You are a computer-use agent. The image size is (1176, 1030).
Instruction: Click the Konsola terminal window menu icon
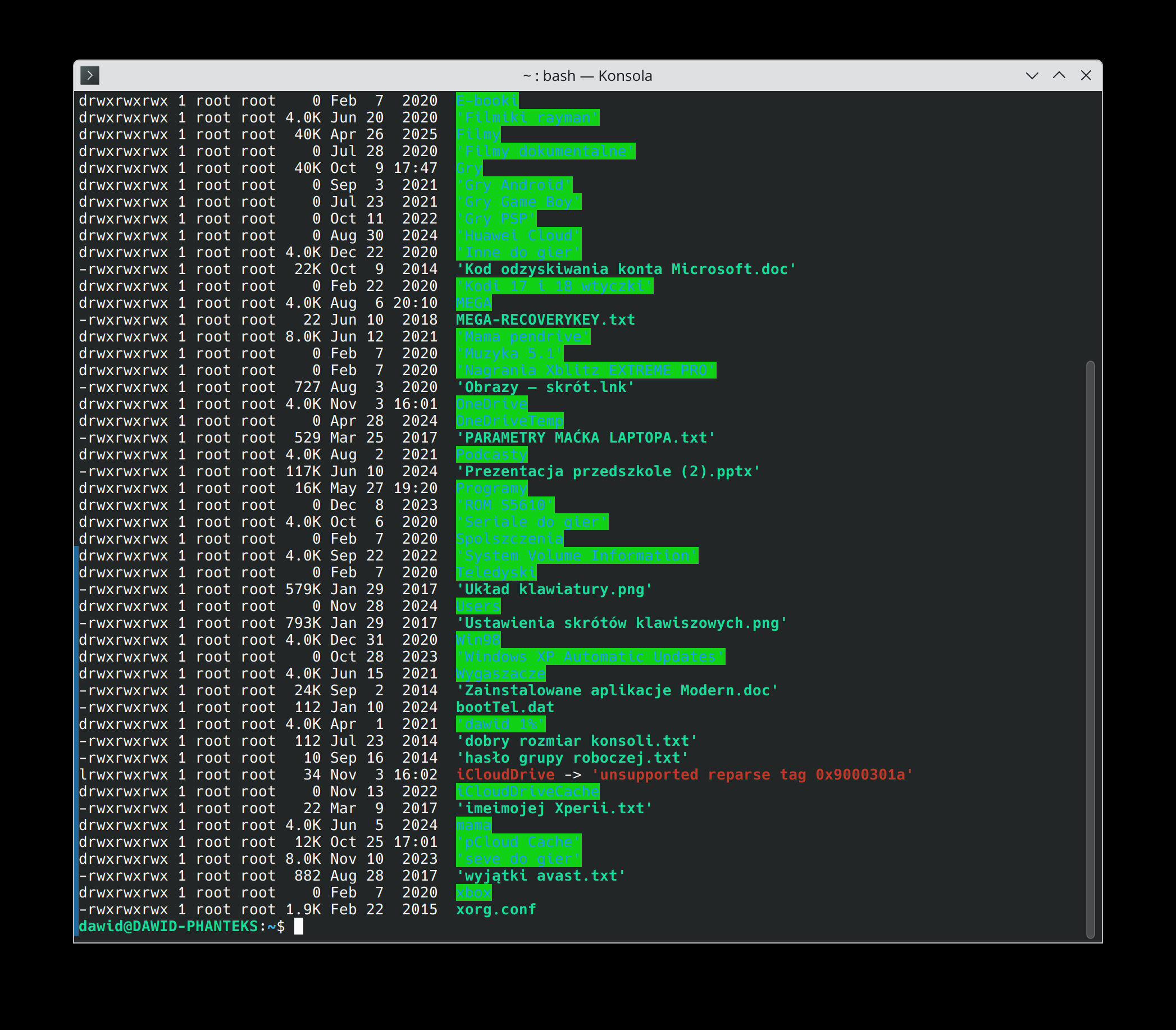(90, 75)
